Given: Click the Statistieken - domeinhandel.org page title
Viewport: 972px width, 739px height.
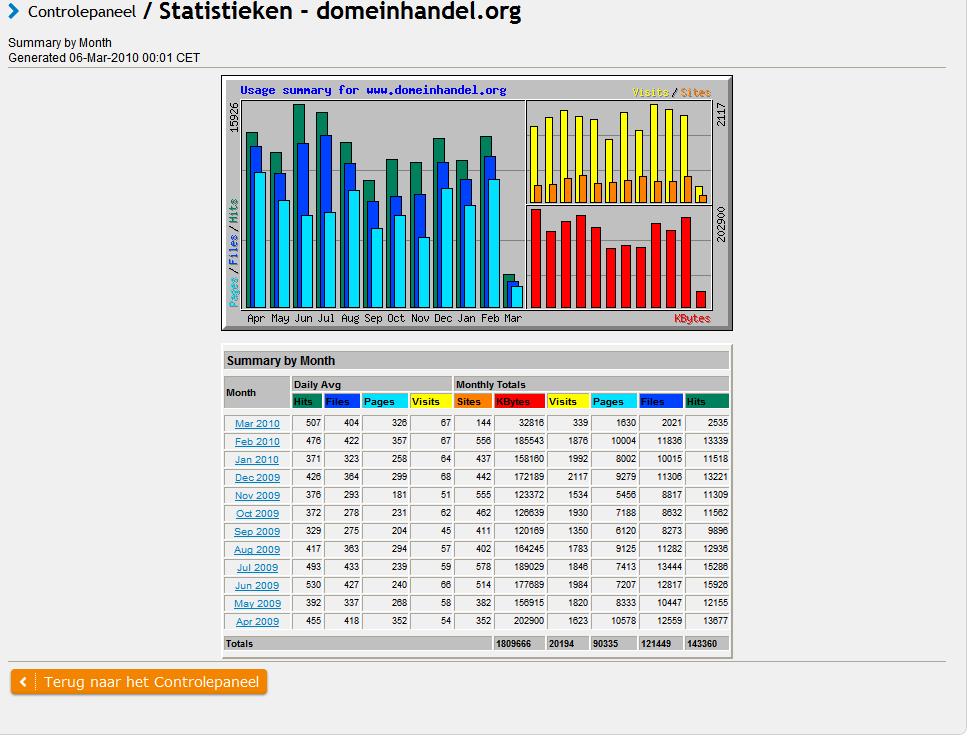Looking at the screenshot, I should point(340,12).
